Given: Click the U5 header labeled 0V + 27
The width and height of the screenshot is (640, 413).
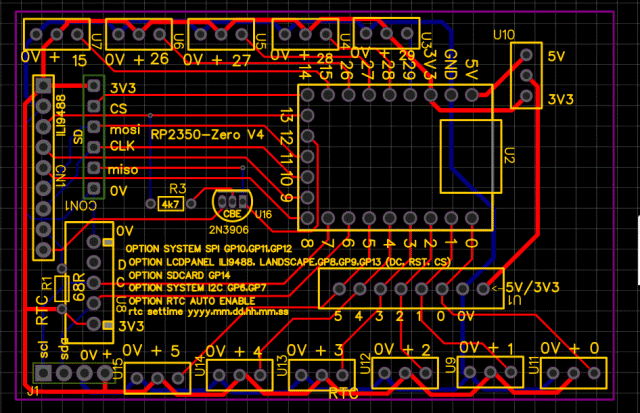Looking at the screenshot, I should coord(224,37).
